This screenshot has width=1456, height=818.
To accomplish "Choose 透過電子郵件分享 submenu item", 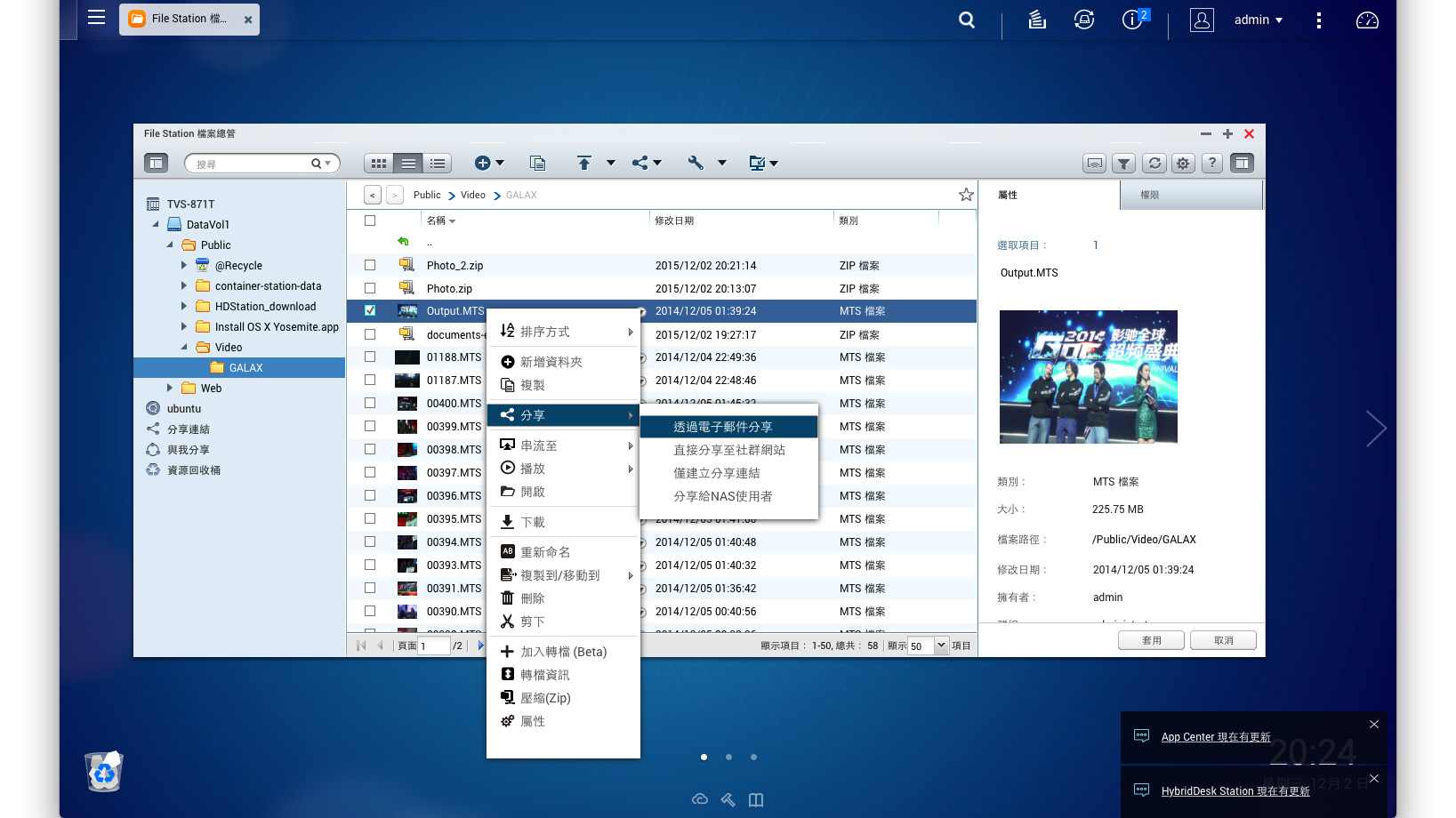I will (x=728, y=427).
